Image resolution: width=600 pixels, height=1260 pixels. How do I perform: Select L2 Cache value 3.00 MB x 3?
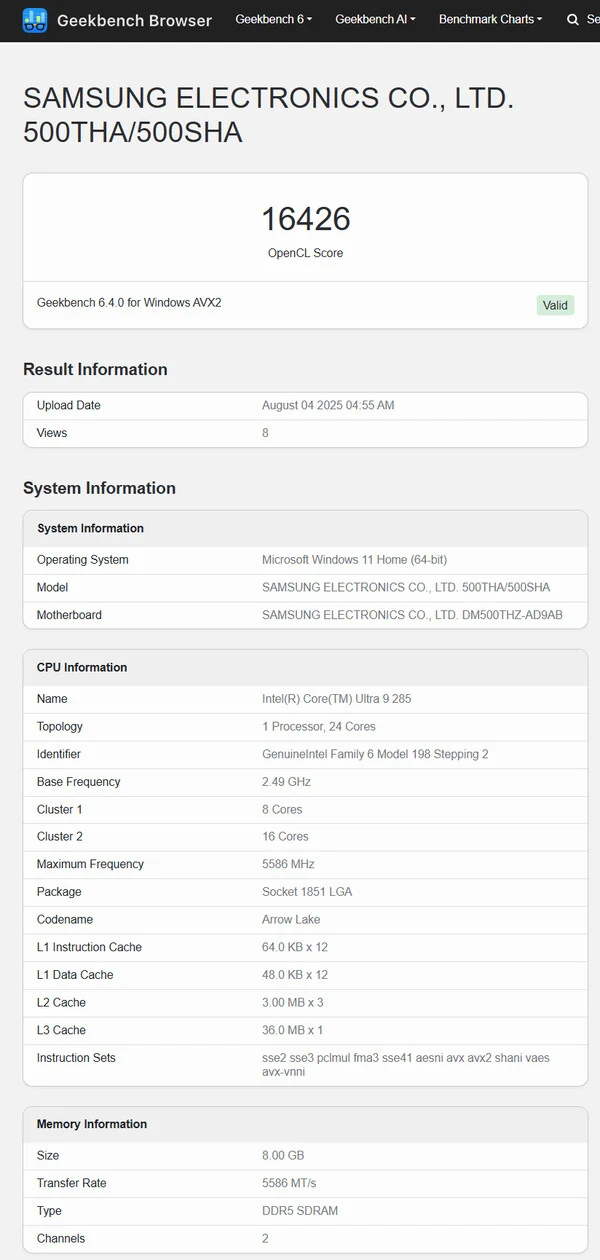click(292, 1002)
